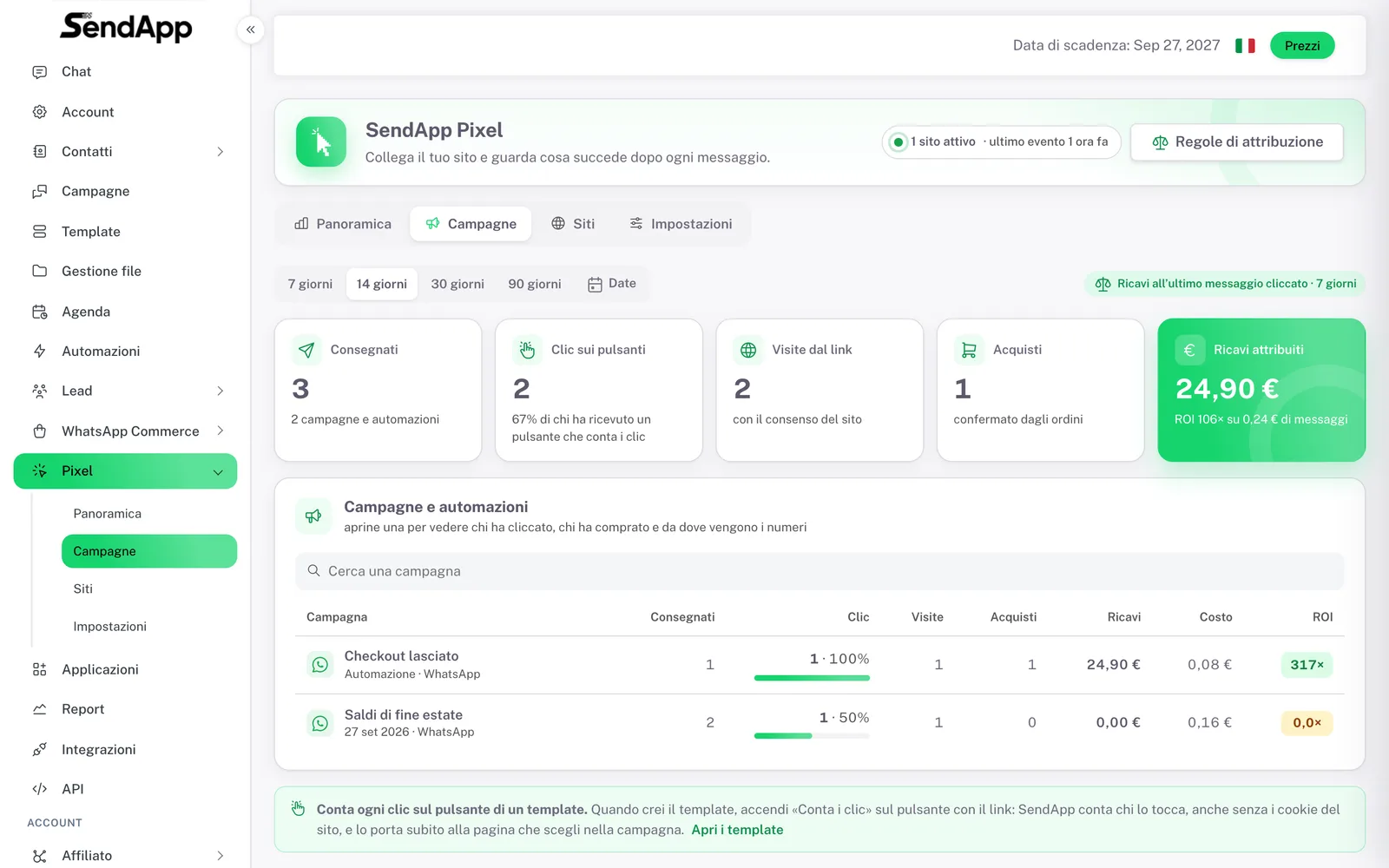Click the 0,0× ROI badge
The image size is (1389, 868).
click(x=1307, y=723)
